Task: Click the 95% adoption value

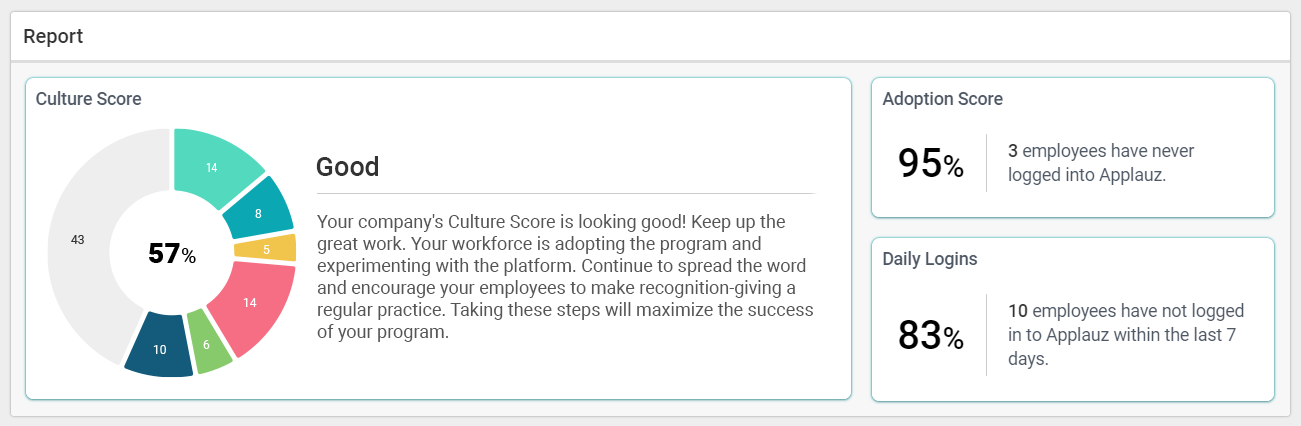Action: point(930,164)
